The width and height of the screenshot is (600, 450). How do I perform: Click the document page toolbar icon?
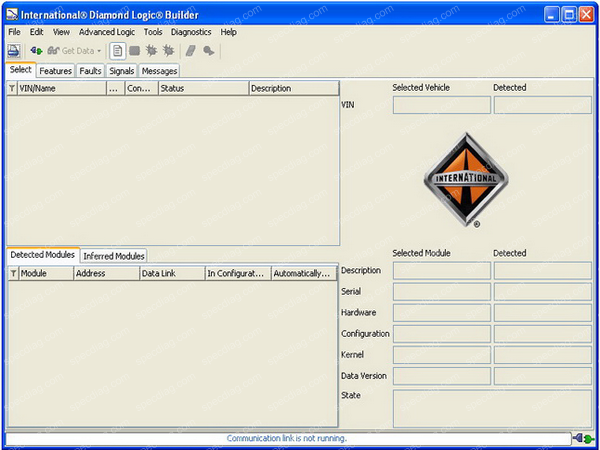coord(118,51)
